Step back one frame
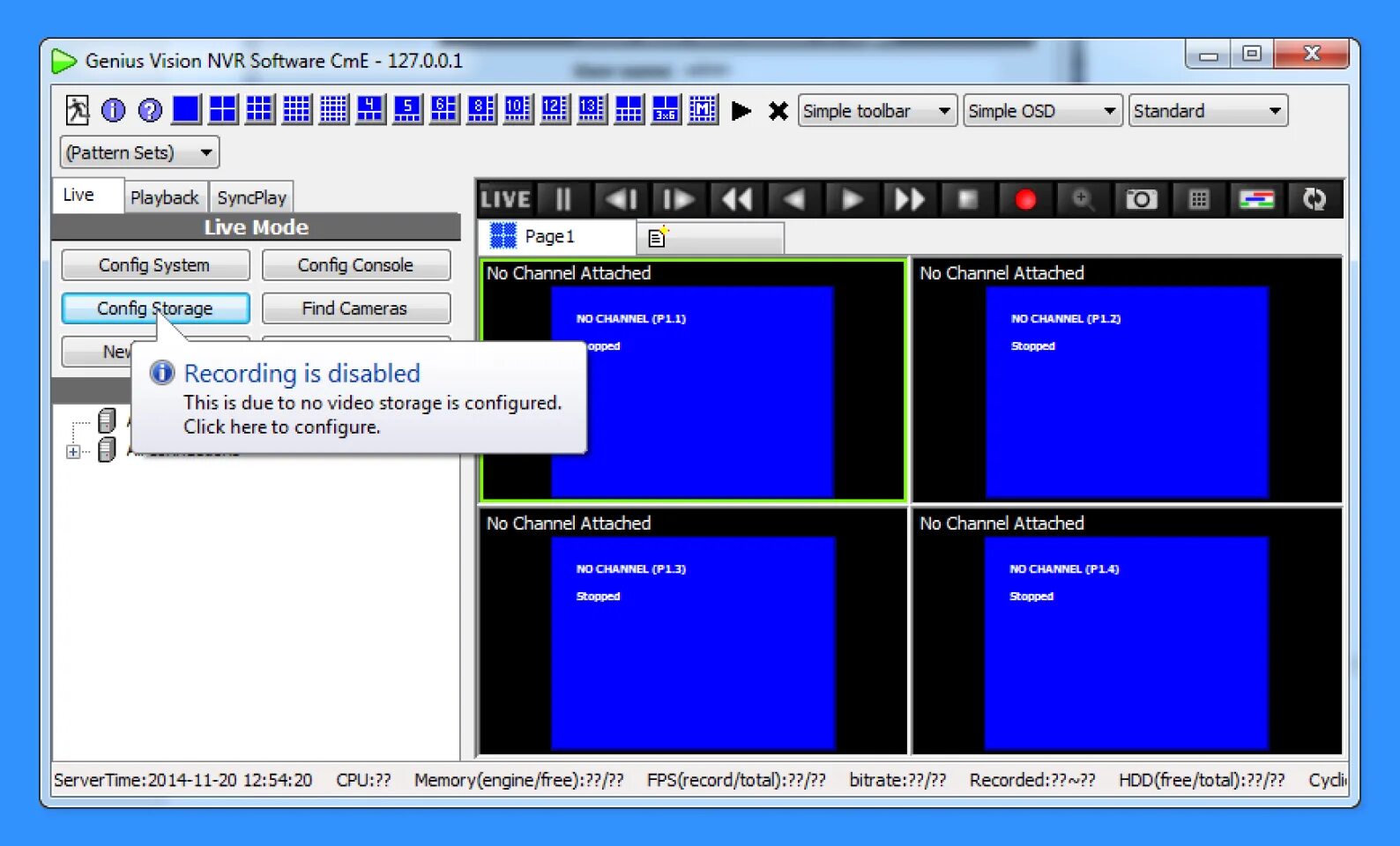1400x846 pixels. point(621,199)
